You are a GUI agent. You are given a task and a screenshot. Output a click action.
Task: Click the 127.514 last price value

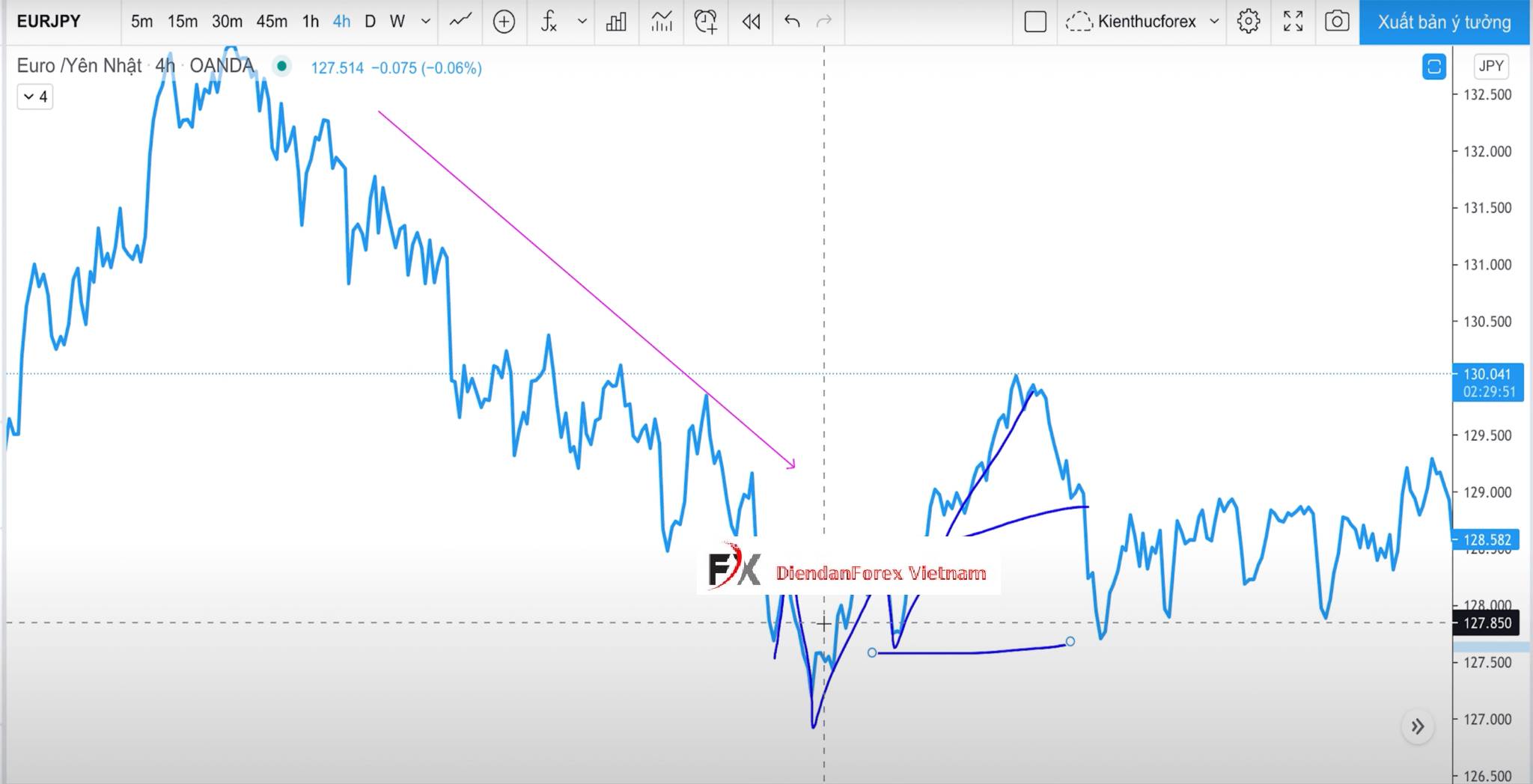point(337,68)
